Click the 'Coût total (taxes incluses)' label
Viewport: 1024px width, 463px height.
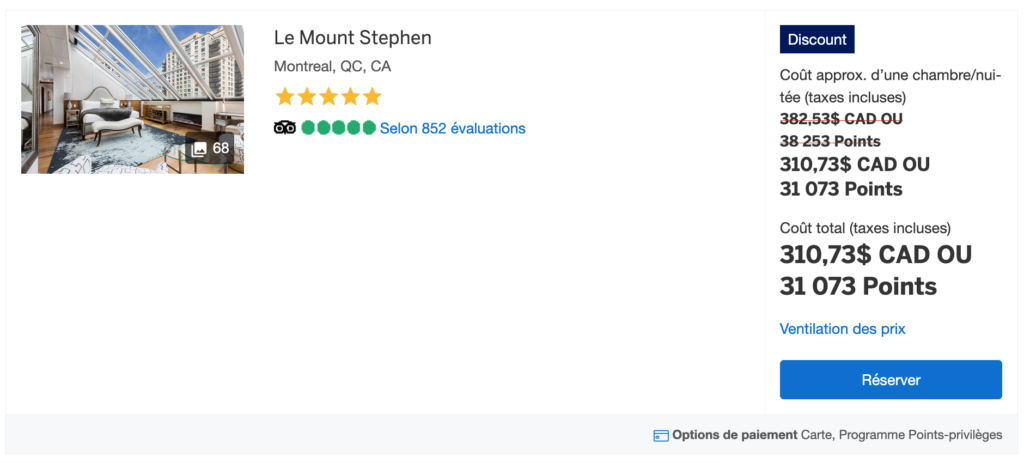865,228
